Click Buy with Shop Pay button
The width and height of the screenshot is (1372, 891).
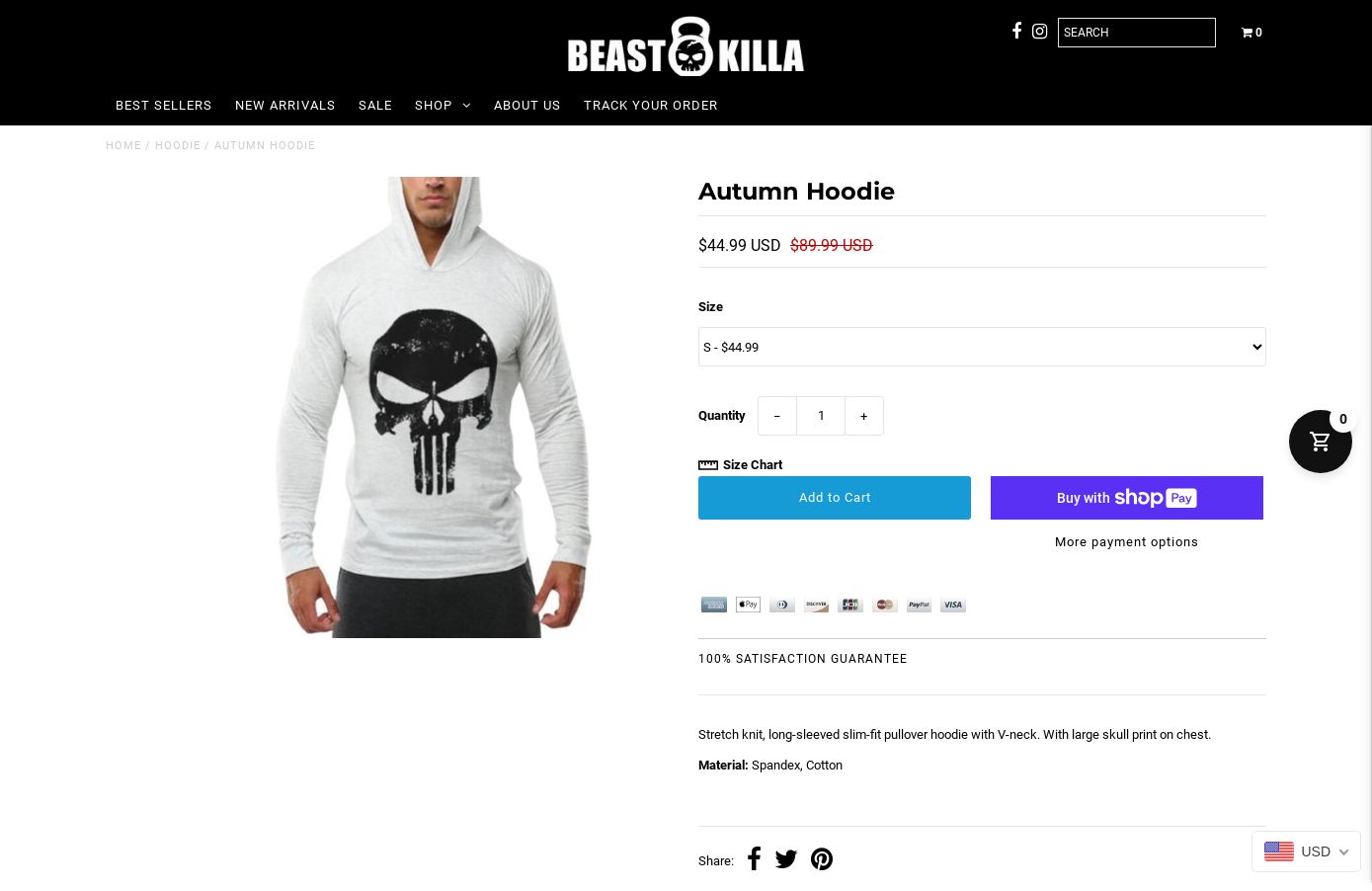click(1127, 498)
